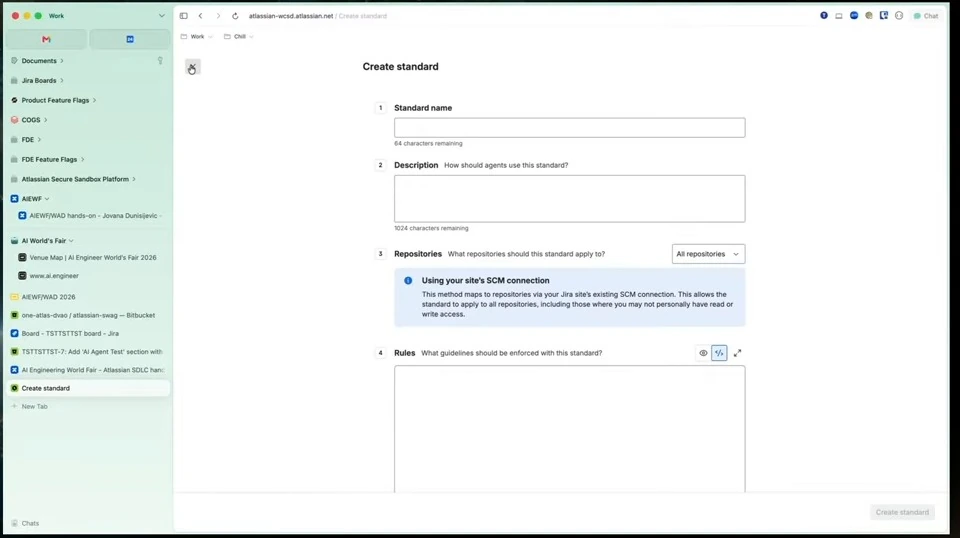Toggle the browser sidebar panel icon
The image size is (960, 538).
coord(184,16)
